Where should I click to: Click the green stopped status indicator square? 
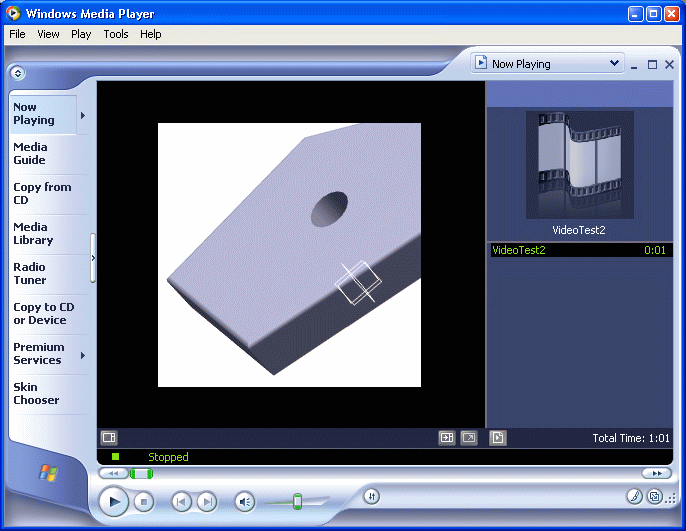click(116, 457)
